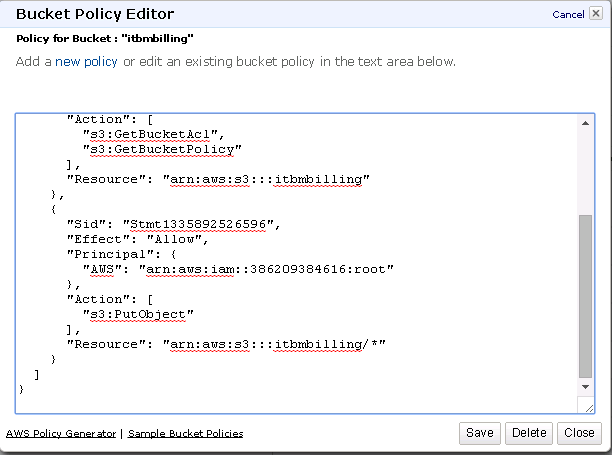Click the empty scrollbar track above the thumb
This screenshot has width=612, height=455.
(x=585, y=172)
